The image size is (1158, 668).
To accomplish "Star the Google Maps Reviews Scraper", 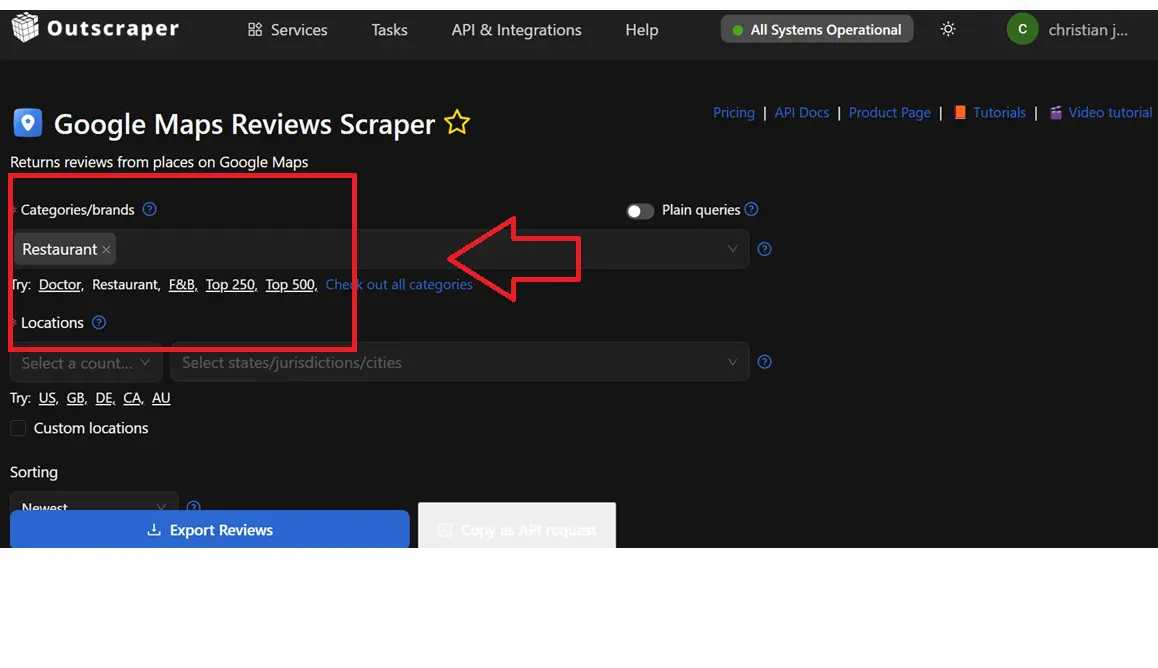I will tap(457, 123).
